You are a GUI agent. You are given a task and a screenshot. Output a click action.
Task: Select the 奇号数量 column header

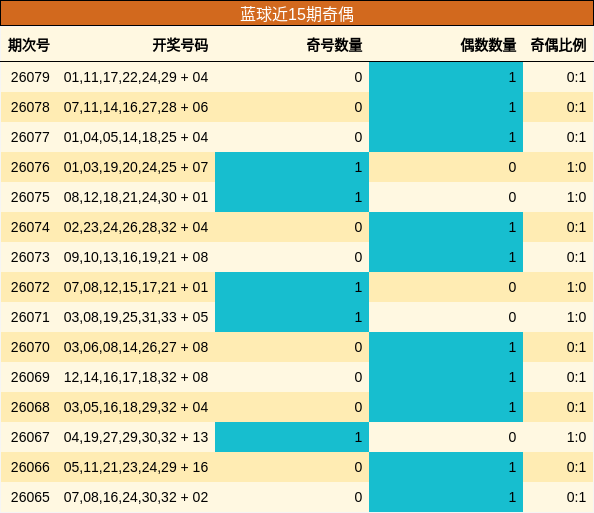334,45
